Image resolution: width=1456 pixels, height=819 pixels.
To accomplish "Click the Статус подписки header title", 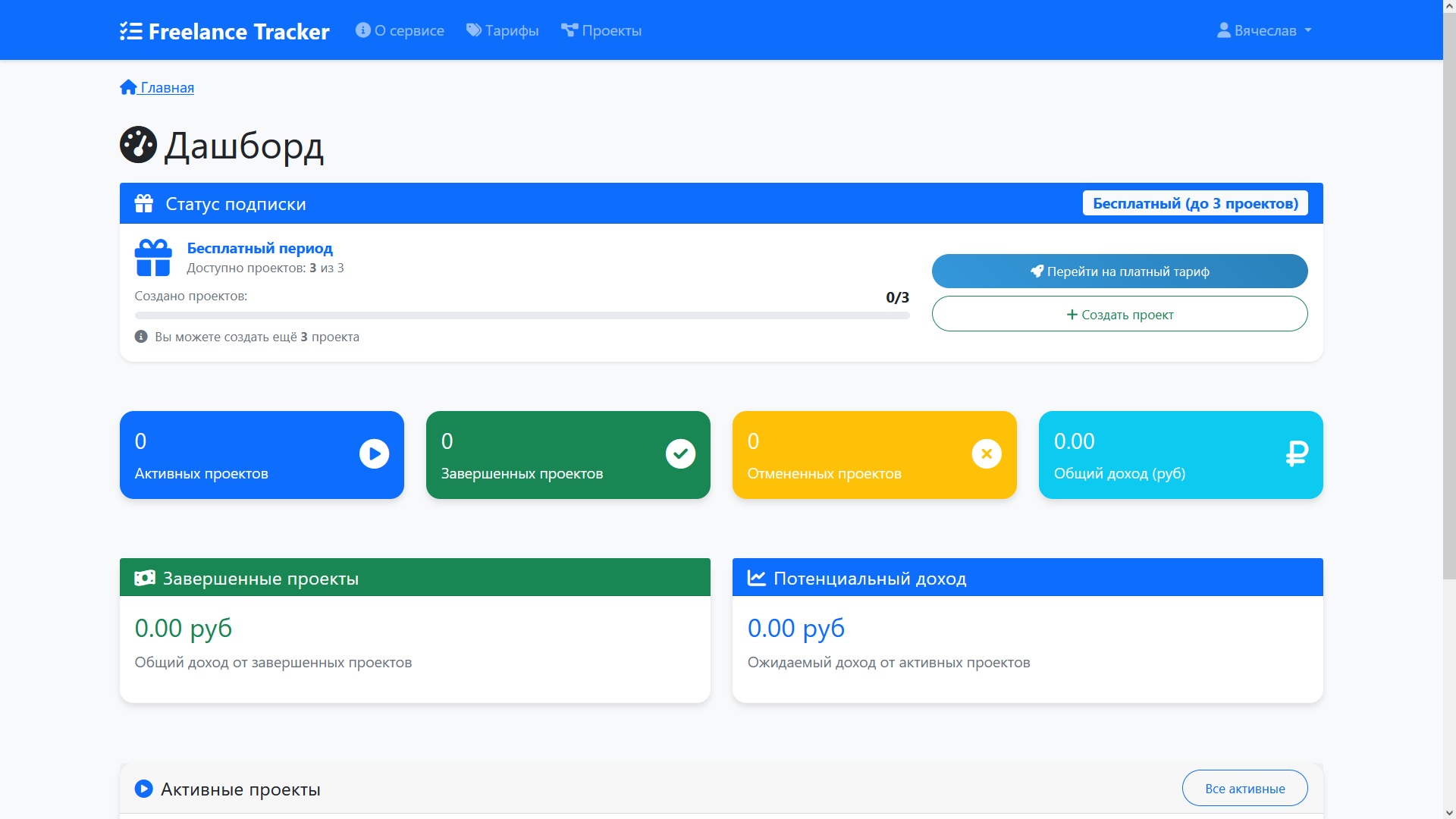I will (236, 203).
